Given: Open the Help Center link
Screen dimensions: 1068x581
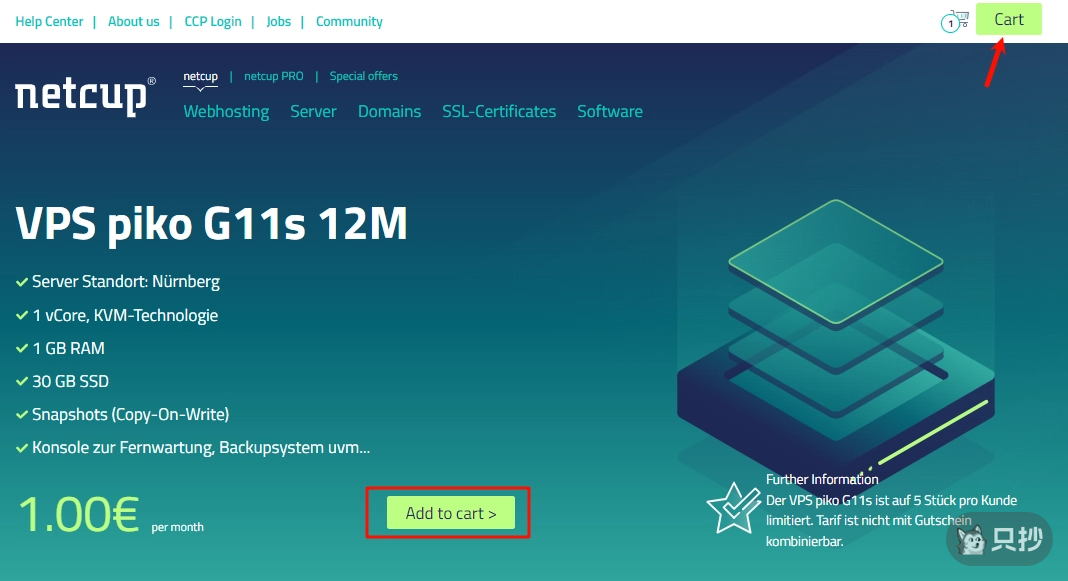Looking at the screenshot, I should point(49,21).
